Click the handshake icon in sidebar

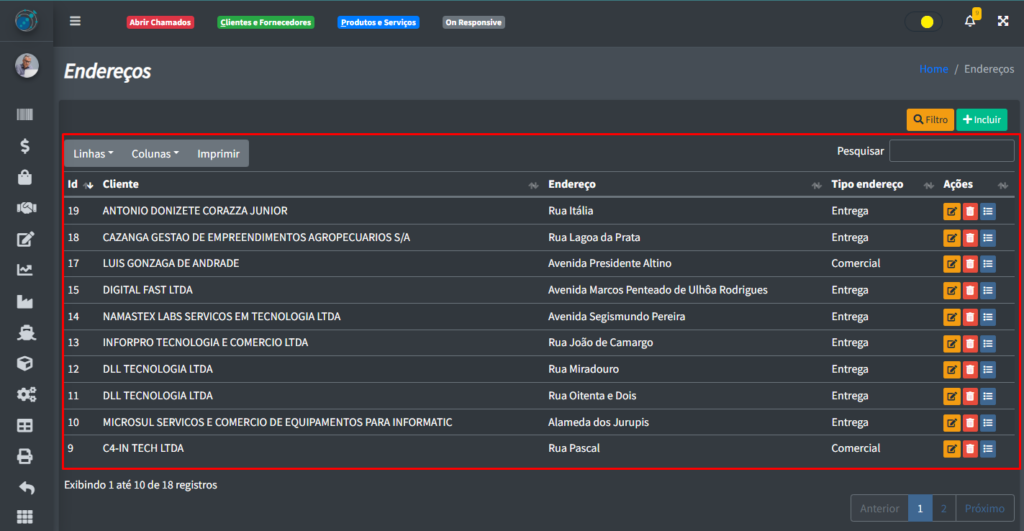click(x=26, y=208)
